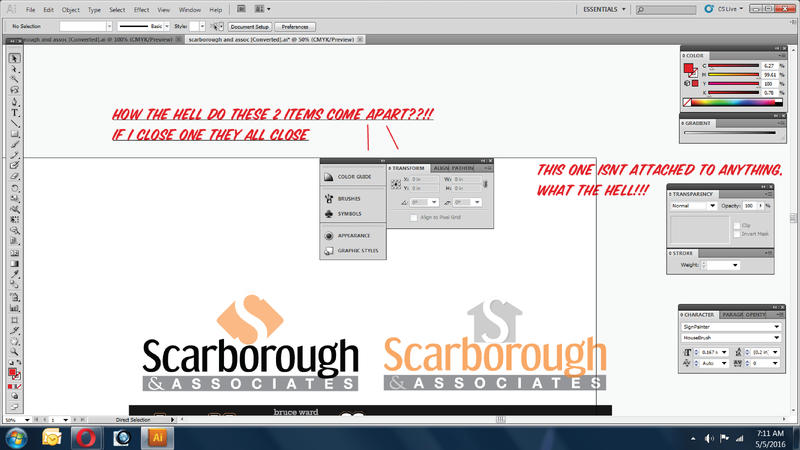The image size is (800, 450).
Task: Click the CS Live icon
Action: tap(708, 9)
